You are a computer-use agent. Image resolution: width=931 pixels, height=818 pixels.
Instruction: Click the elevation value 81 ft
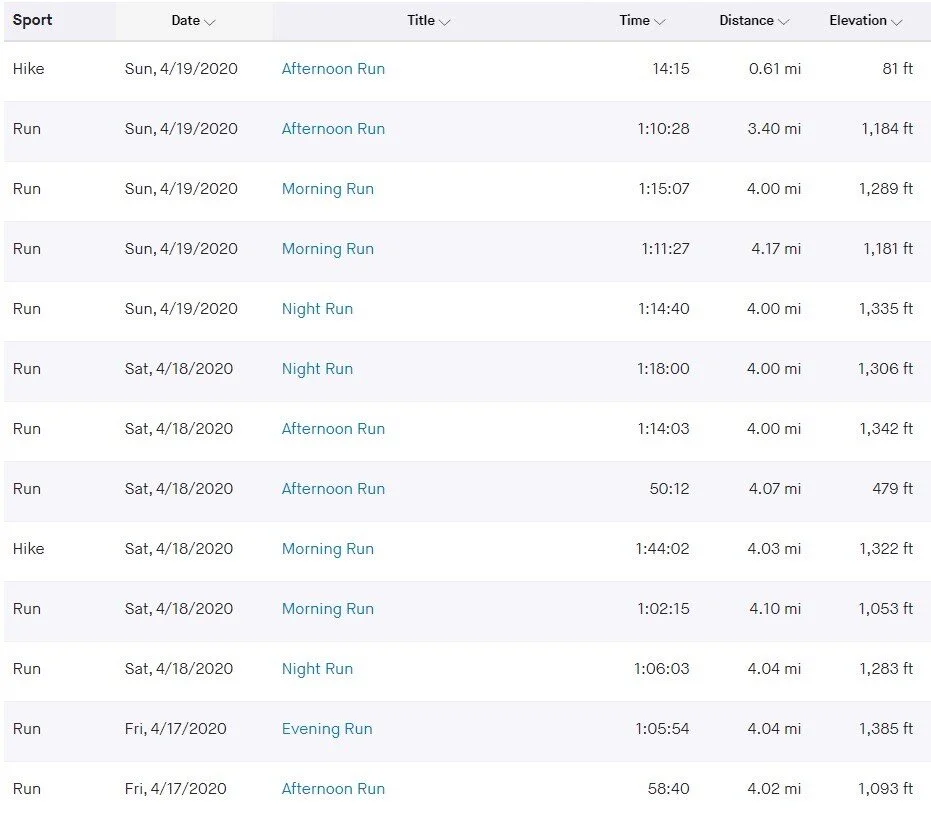point(898,69)
